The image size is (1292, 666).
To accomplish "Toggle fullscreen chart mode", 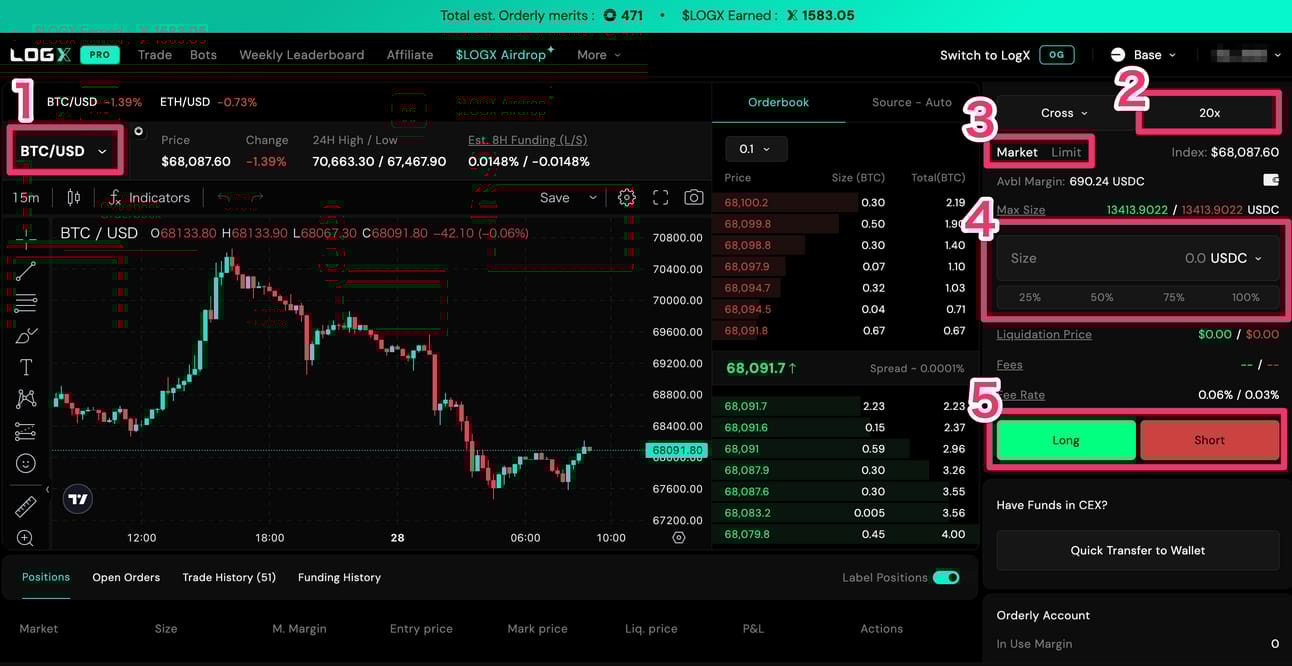I will click(x=660, y=198).
